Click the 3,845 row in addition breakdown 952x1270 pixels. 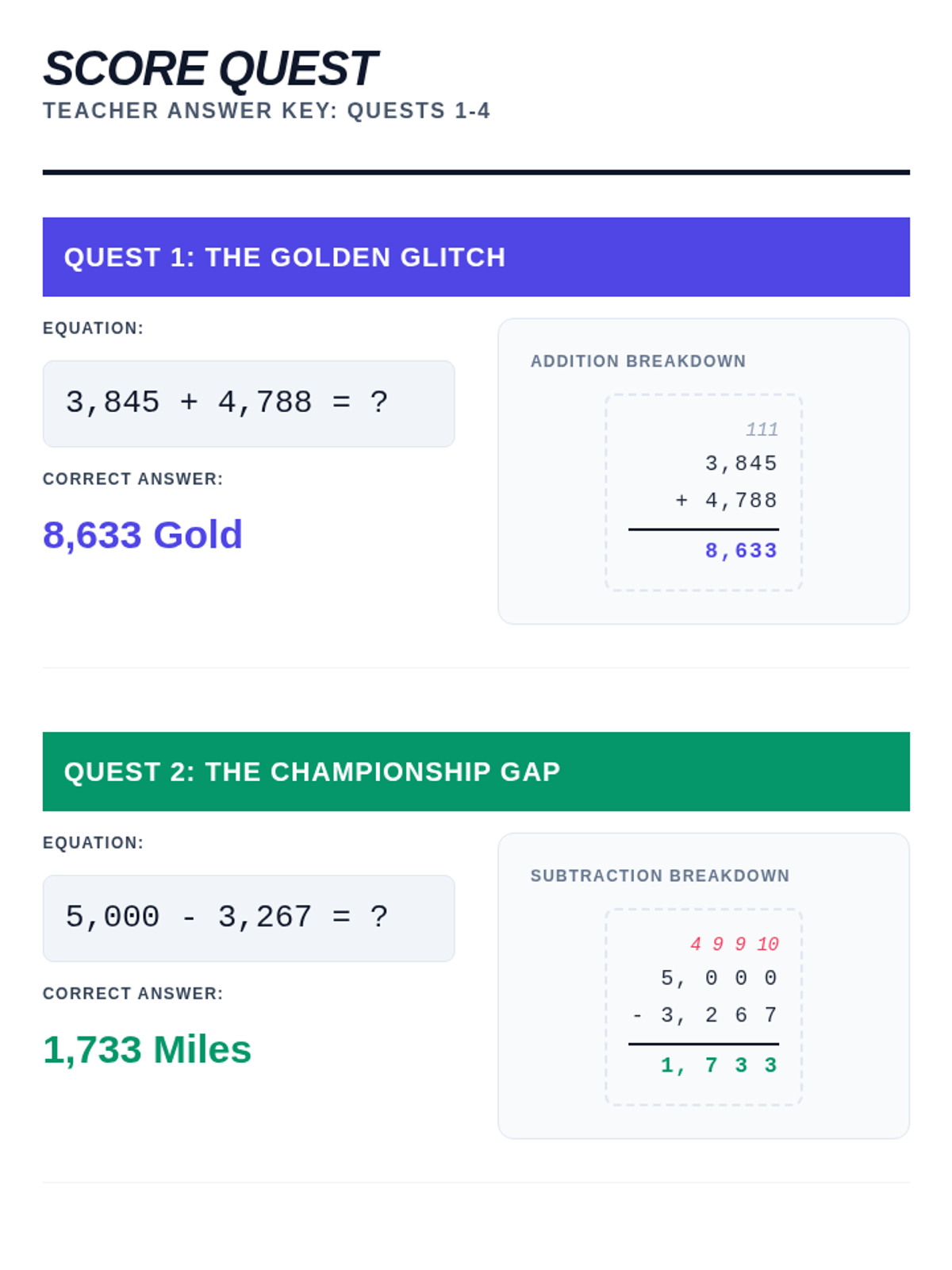tap(741, 463)
